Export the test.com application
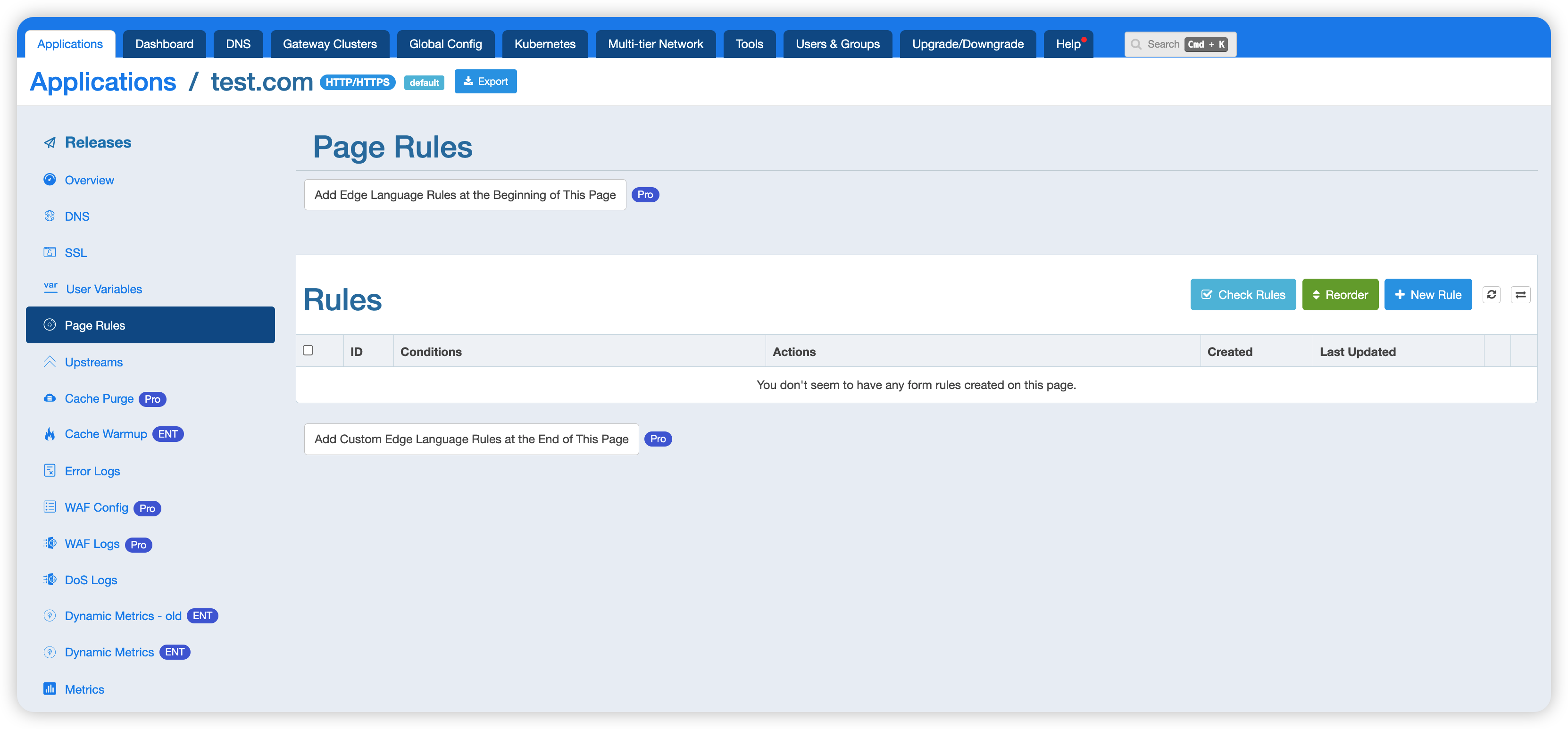Screen dimensions: 1568x729 point(485,81)
